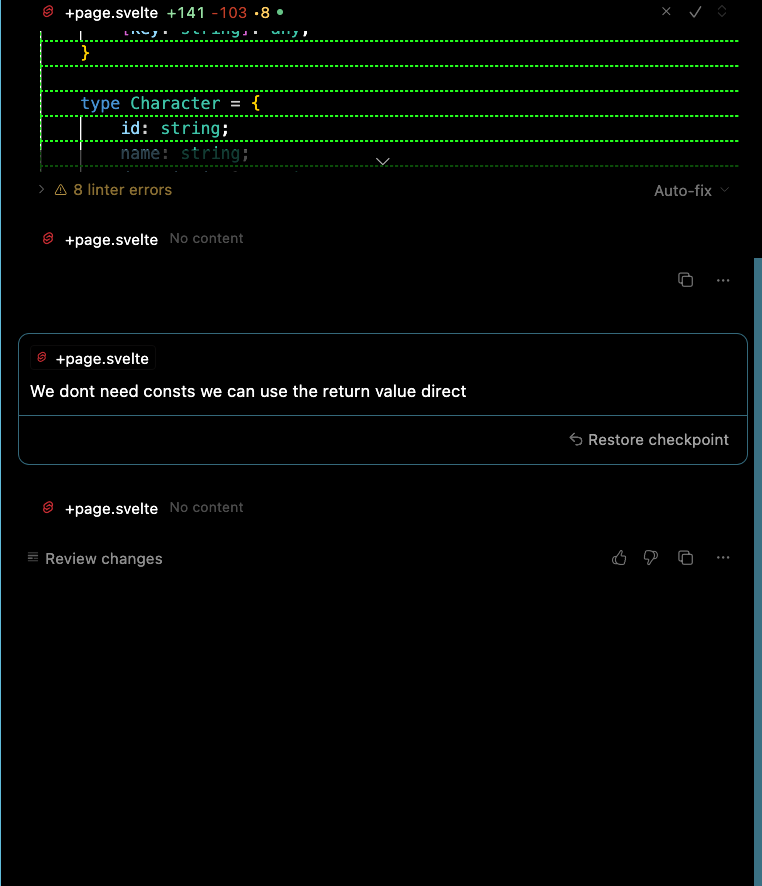The height and width of the screenshot is (886, 762).
Task: Open more options next to Review changes
Action: pos(723,558)
